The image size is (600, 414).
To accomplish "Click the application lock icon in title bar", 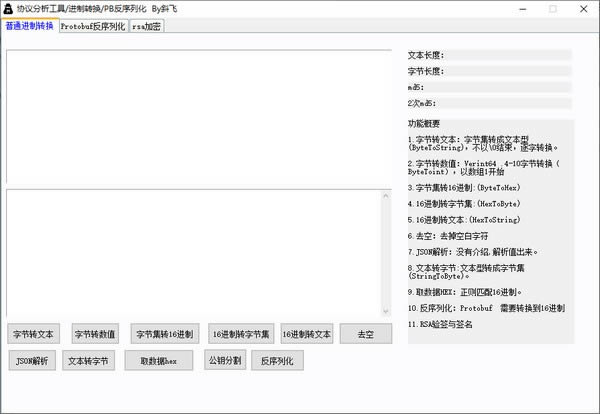I will pos(8,9).
